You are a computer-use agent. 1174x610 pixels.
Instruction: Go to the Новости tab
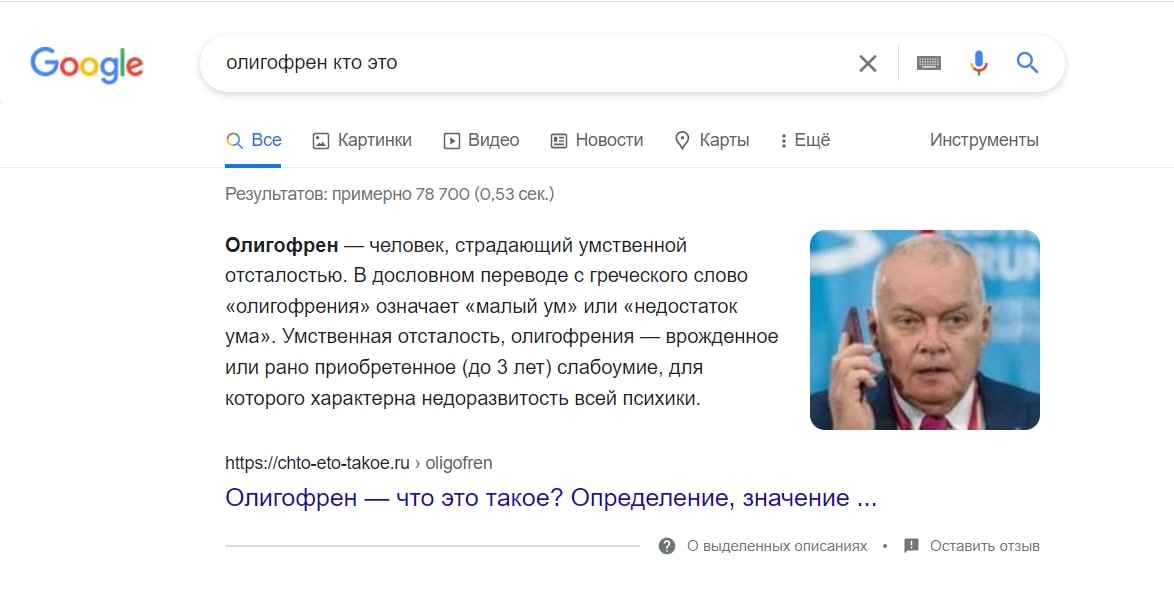(x=597, y=140)
